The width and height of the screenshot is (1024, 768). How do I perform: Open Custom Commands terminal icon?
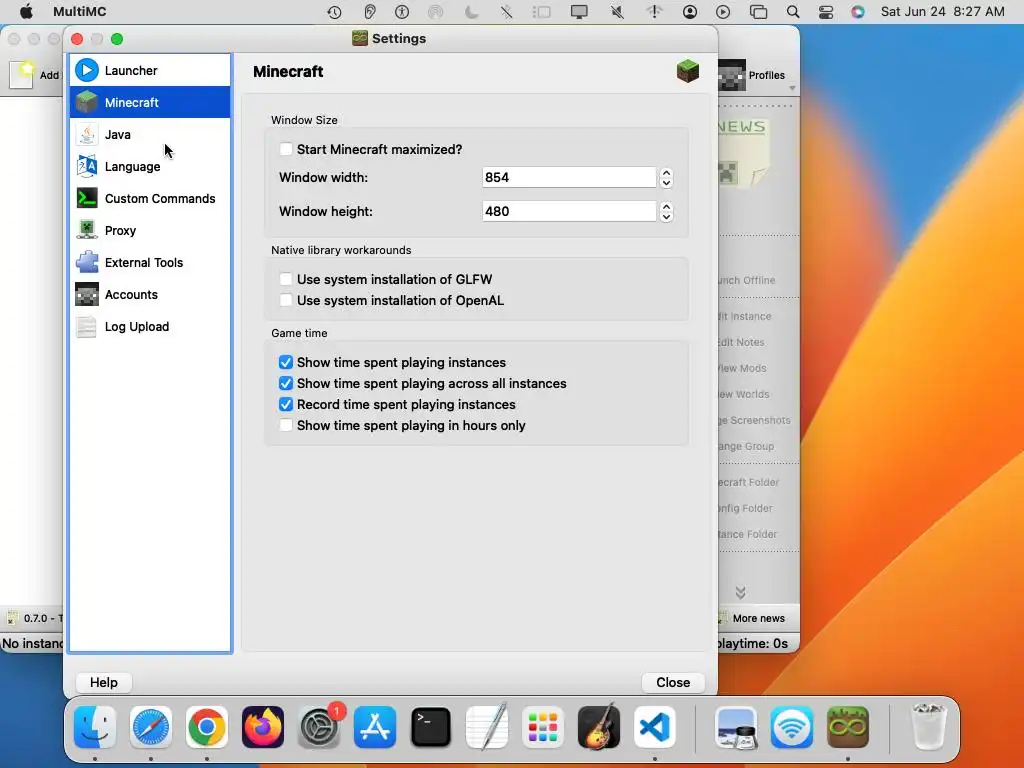pos(87,198)
